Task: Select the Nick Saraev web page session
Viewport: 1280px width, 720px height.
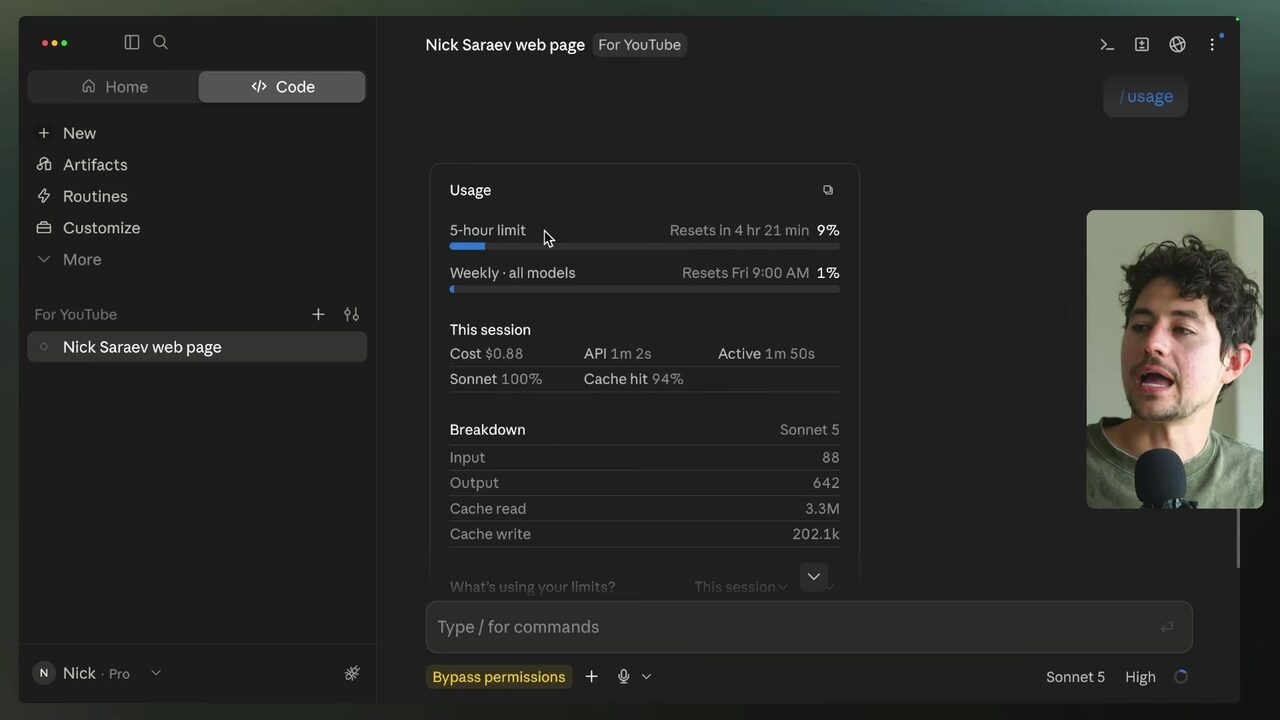Action: pos(197,347)
